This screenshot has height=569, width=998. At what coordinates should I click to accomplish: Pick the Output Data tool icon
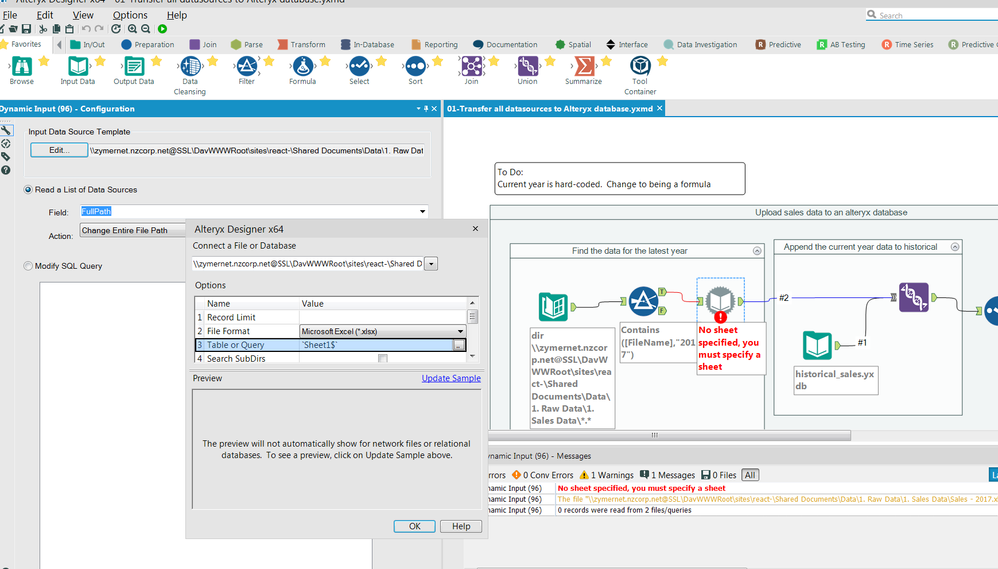pyautogui.click(x=134, y=66)
